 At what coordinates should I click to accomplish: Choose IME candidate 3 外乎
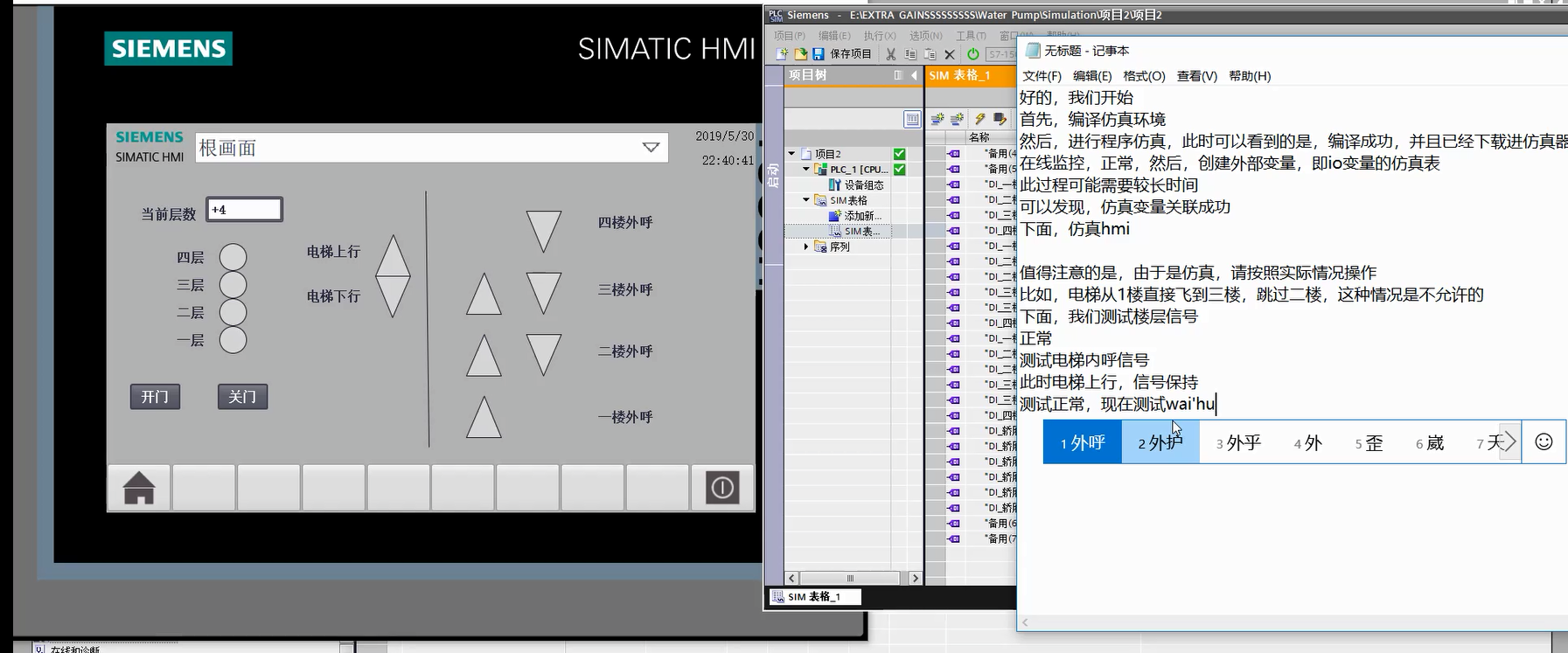click(x=1238, y=442)
